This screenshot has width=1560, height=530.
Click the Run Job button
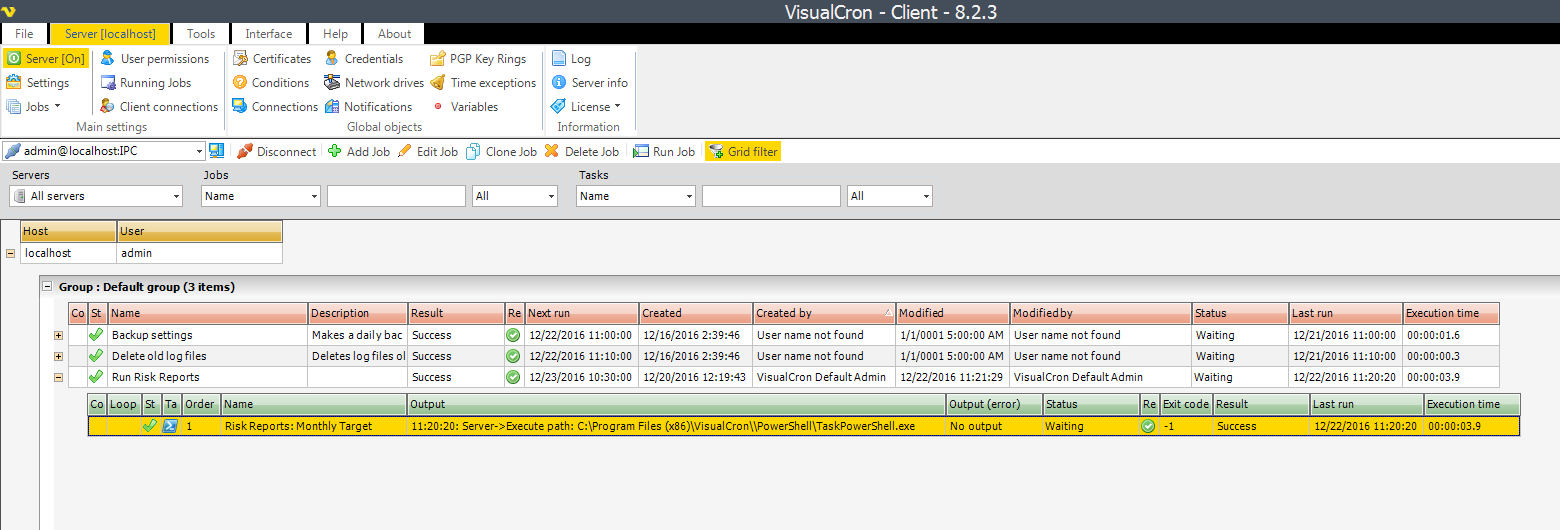pos(664,152)
